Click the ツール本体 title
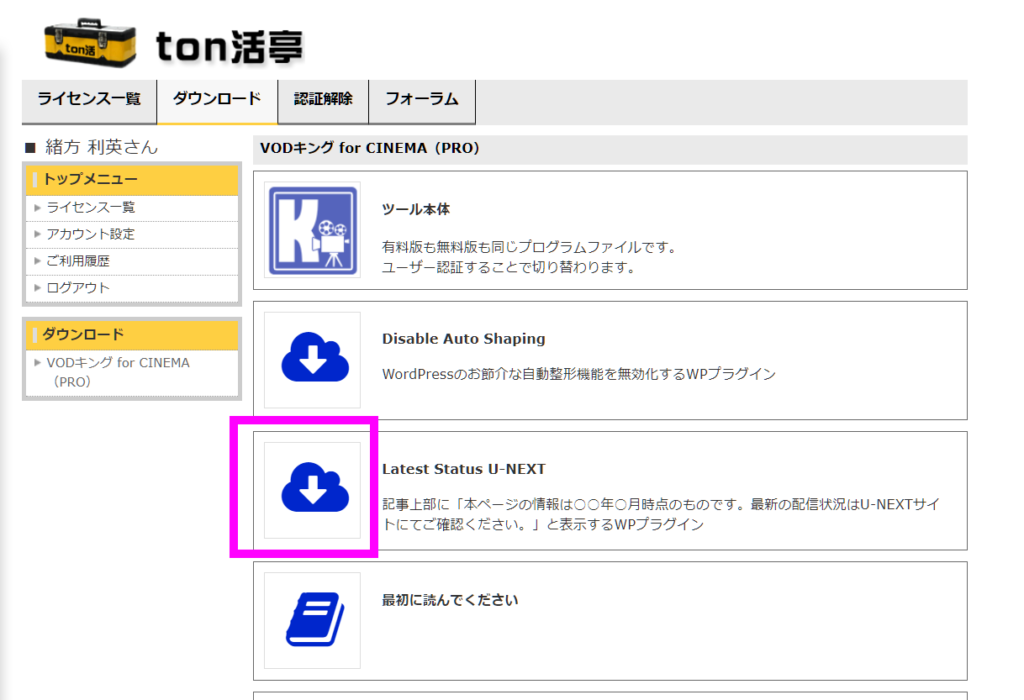The width and height of the screenshot is (1024, 700). [415, 210]
